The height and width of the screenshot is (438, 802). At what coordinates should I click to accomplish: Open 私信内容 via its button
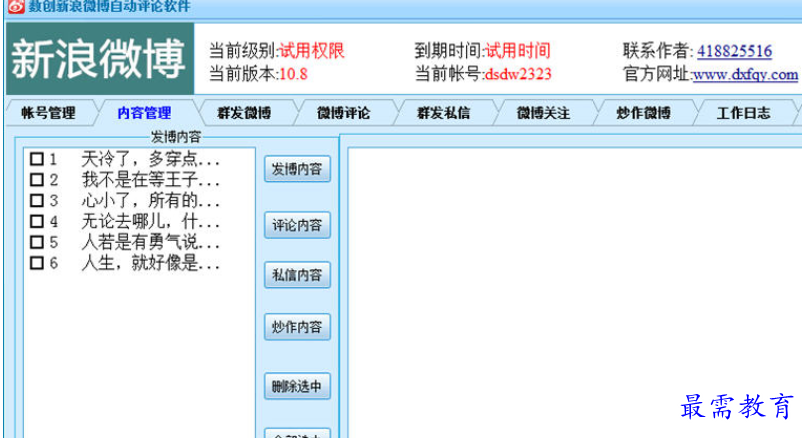297,275
